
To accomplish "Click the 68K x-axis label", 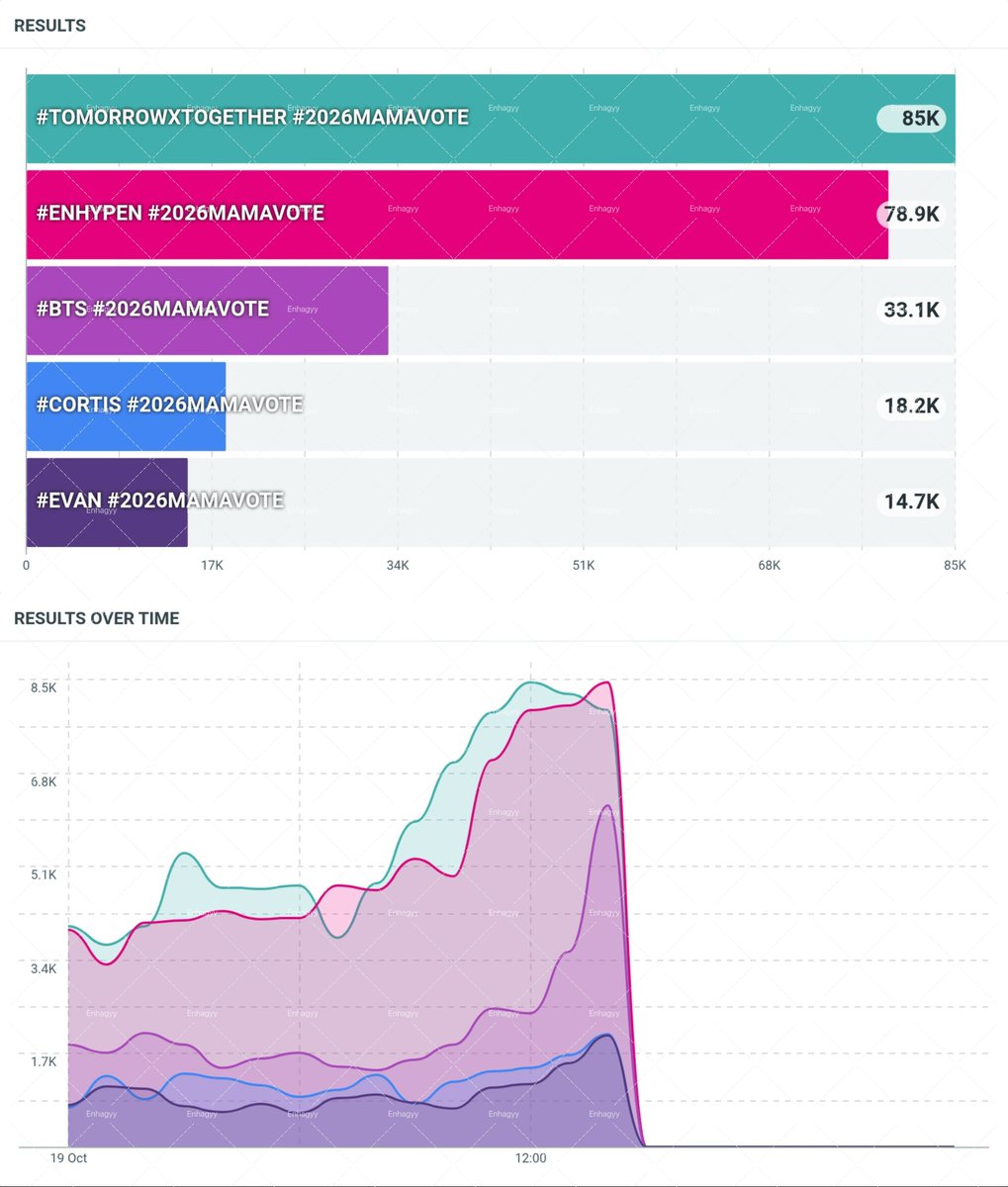I will coord(770,566).
